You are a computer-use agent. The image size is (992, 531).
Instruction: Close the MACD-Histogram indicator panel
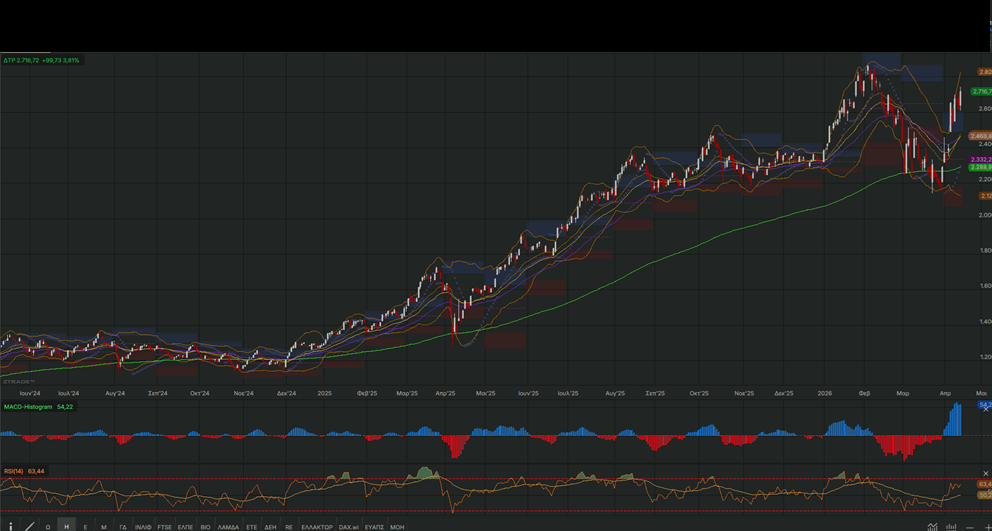click(985, 409)
